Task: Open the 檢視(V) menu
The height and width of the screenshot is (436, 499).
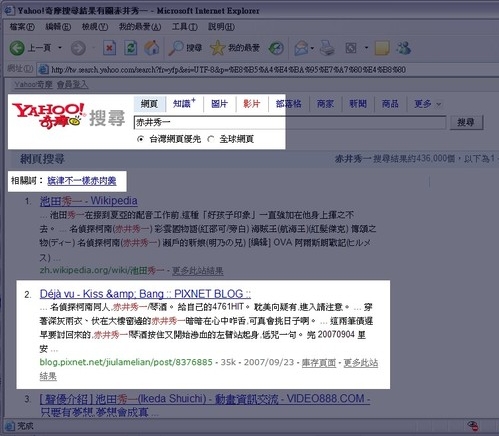Action: pyautogui.click(x=95, y=27)
